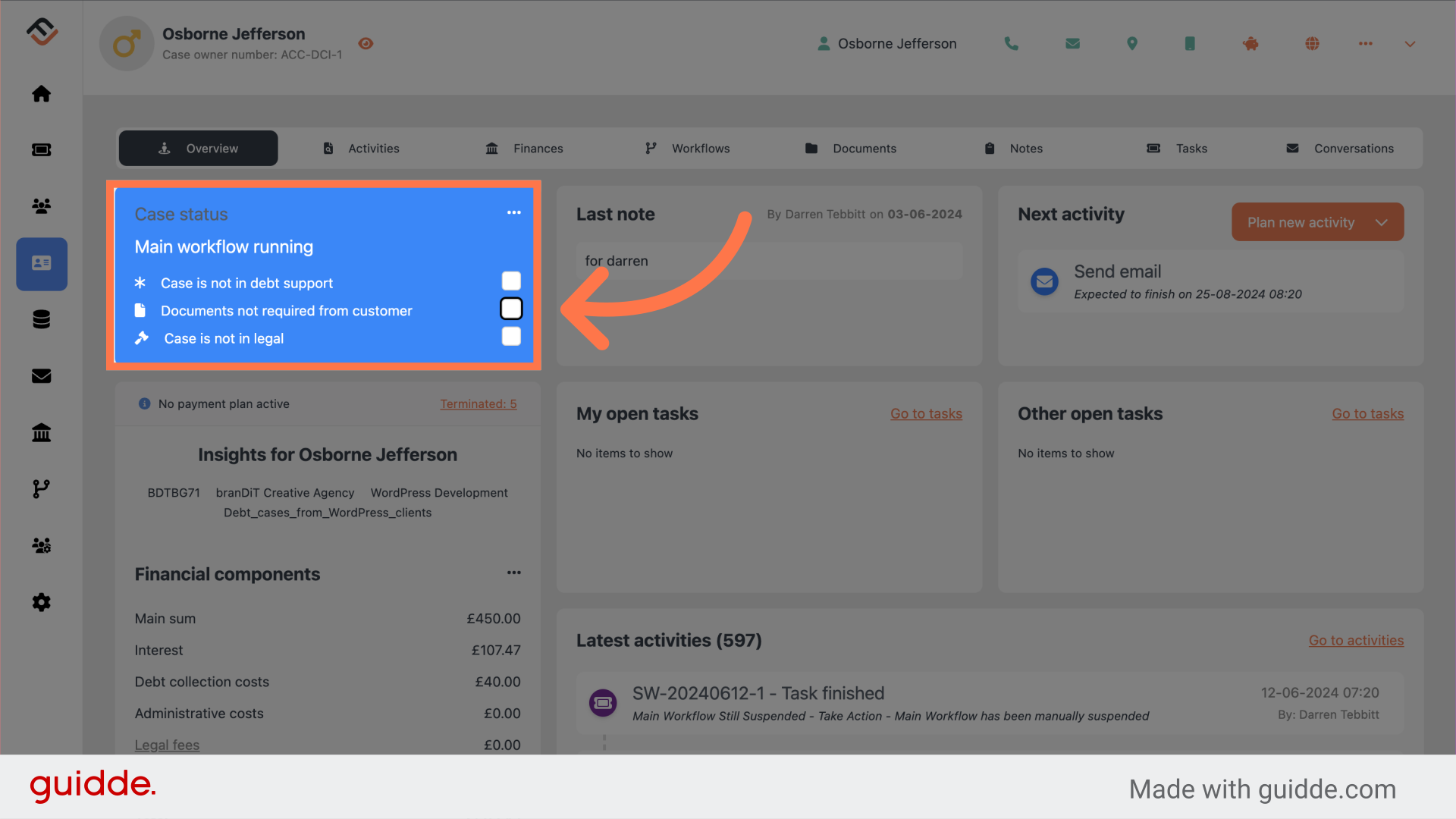Click the Main sum £450.00 value

[493, 619]
